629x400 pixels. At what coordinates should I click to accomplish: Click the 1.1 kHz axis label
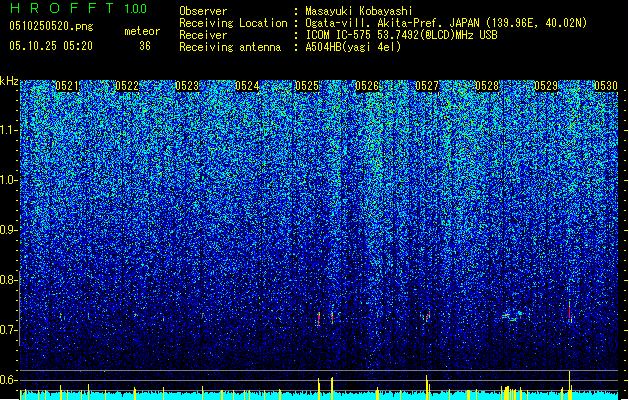click(x=9, y=130)
